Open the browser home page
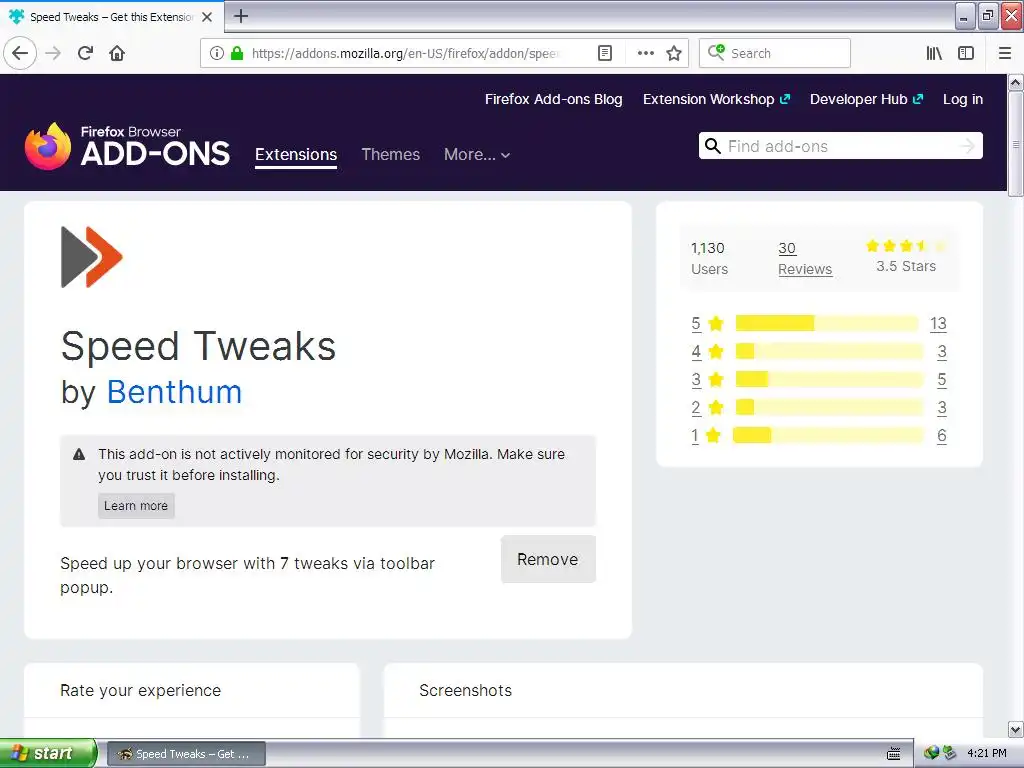This screenshot has width=1024, height=768. 117,53
